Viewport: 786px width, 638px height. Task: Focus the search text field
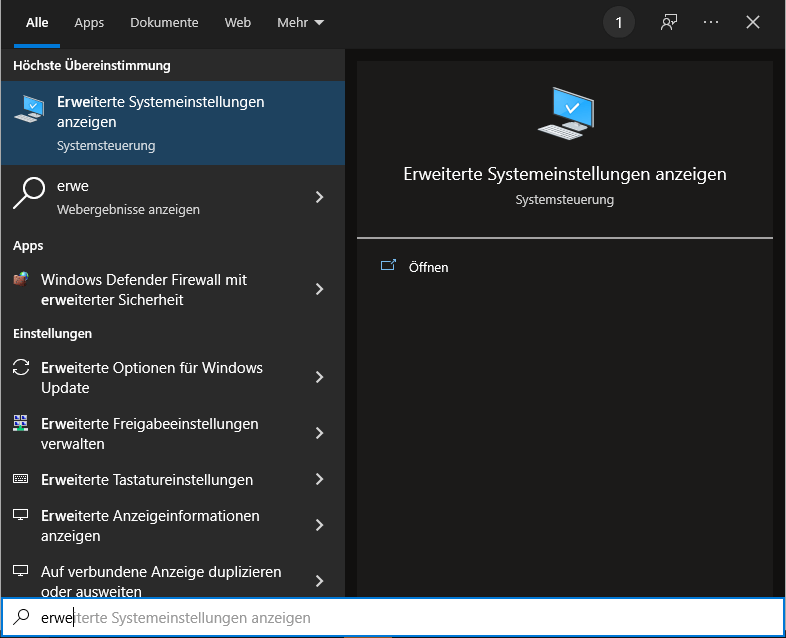point(393,617)
